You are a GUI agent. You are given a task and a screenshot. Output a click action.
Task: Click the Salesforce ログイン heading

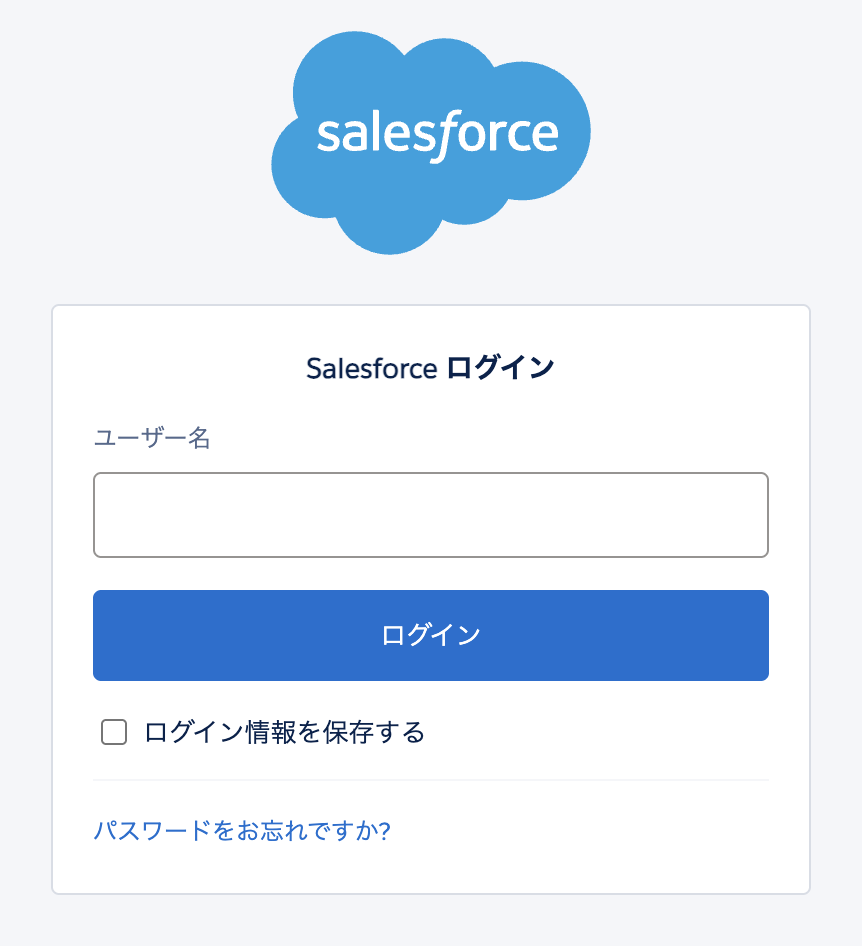430,368
